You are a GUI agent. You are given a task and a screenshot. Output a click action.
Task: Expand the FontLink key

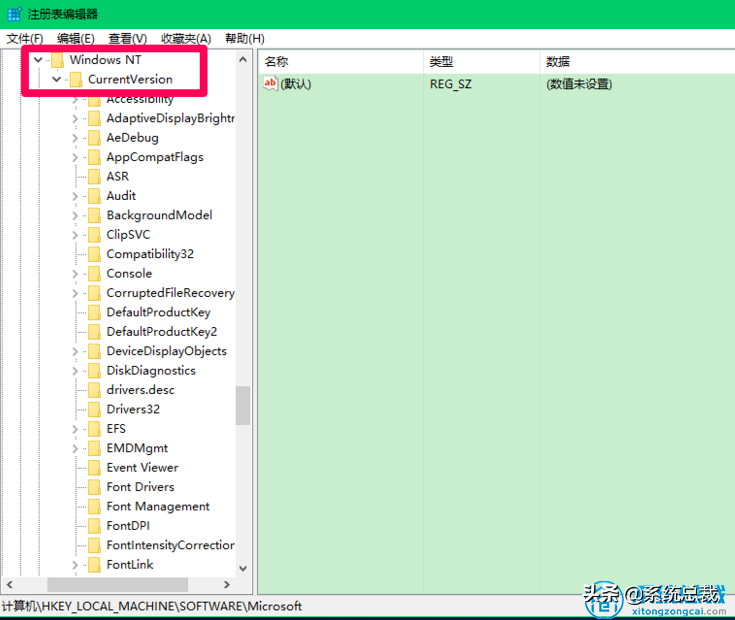click(x=75, y=565)
